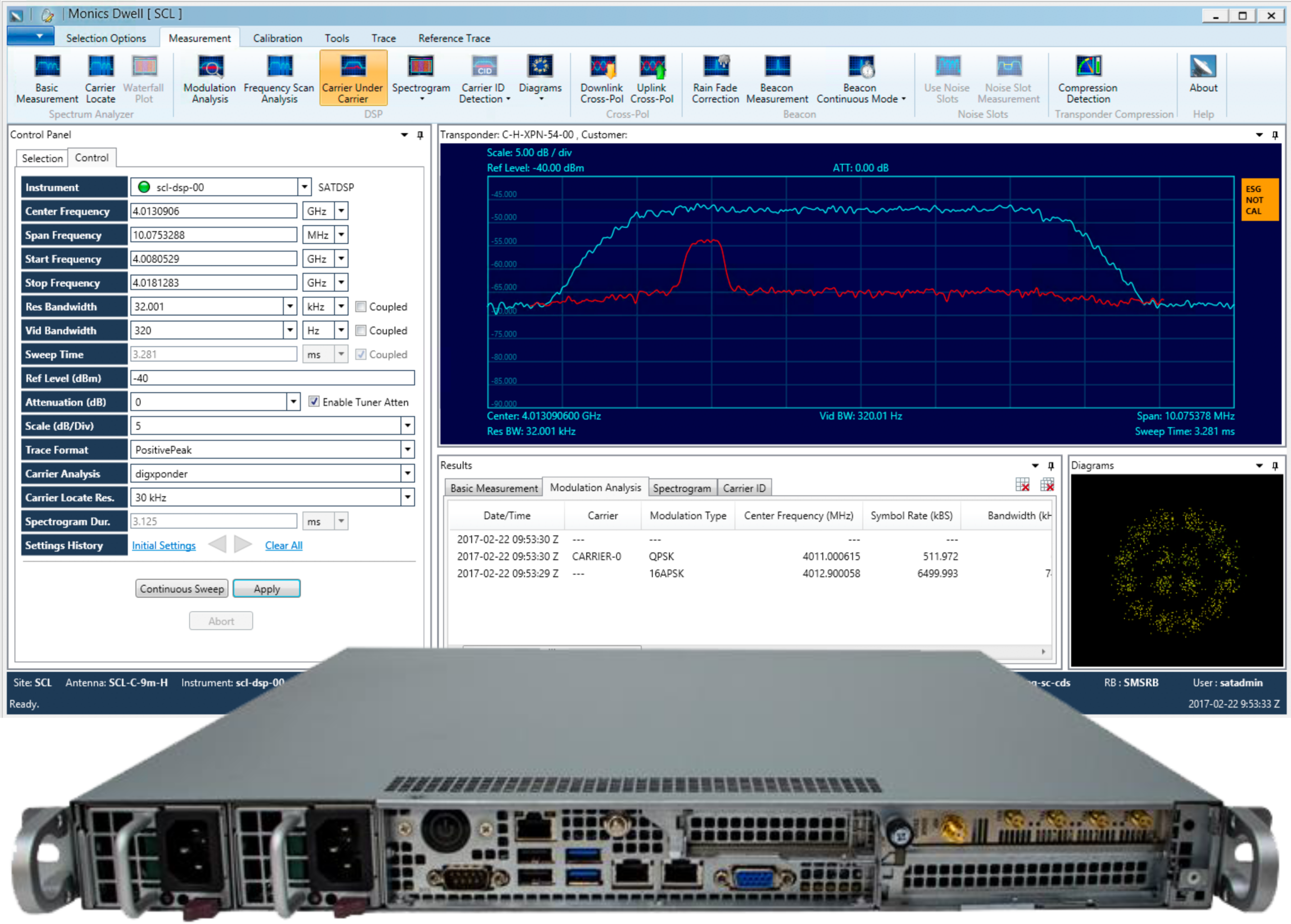Click the Ref Level (dBm) field

point(272,378)
